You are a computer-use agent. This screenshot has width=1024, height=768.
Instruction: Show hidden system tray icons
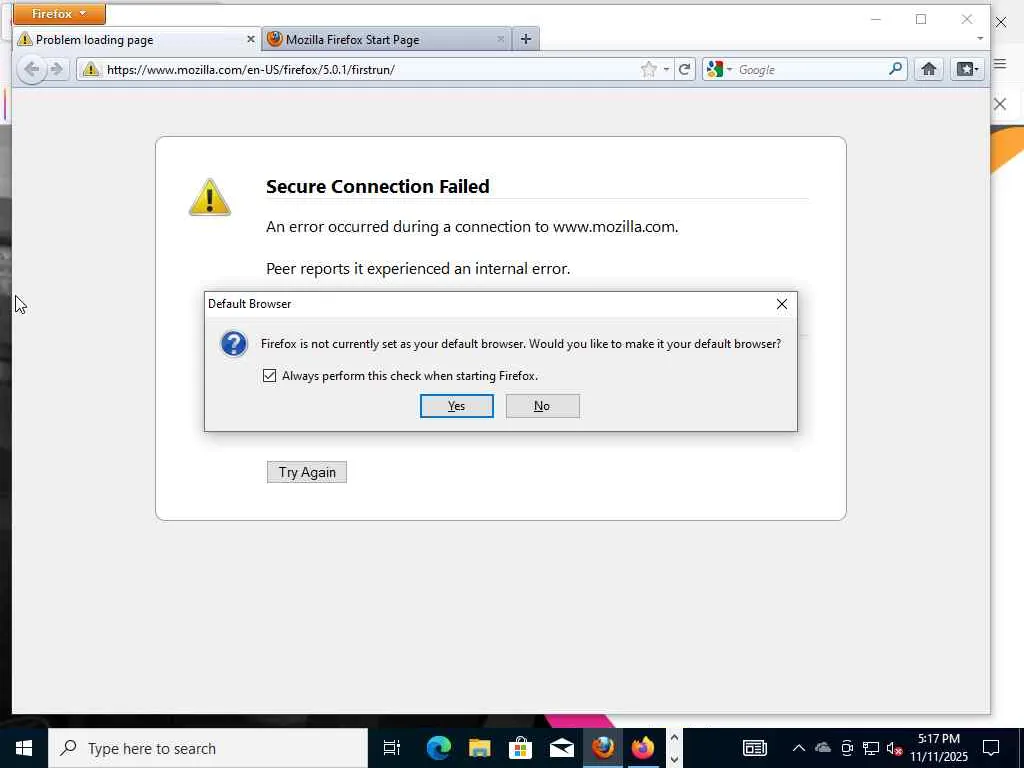(799, 748)
